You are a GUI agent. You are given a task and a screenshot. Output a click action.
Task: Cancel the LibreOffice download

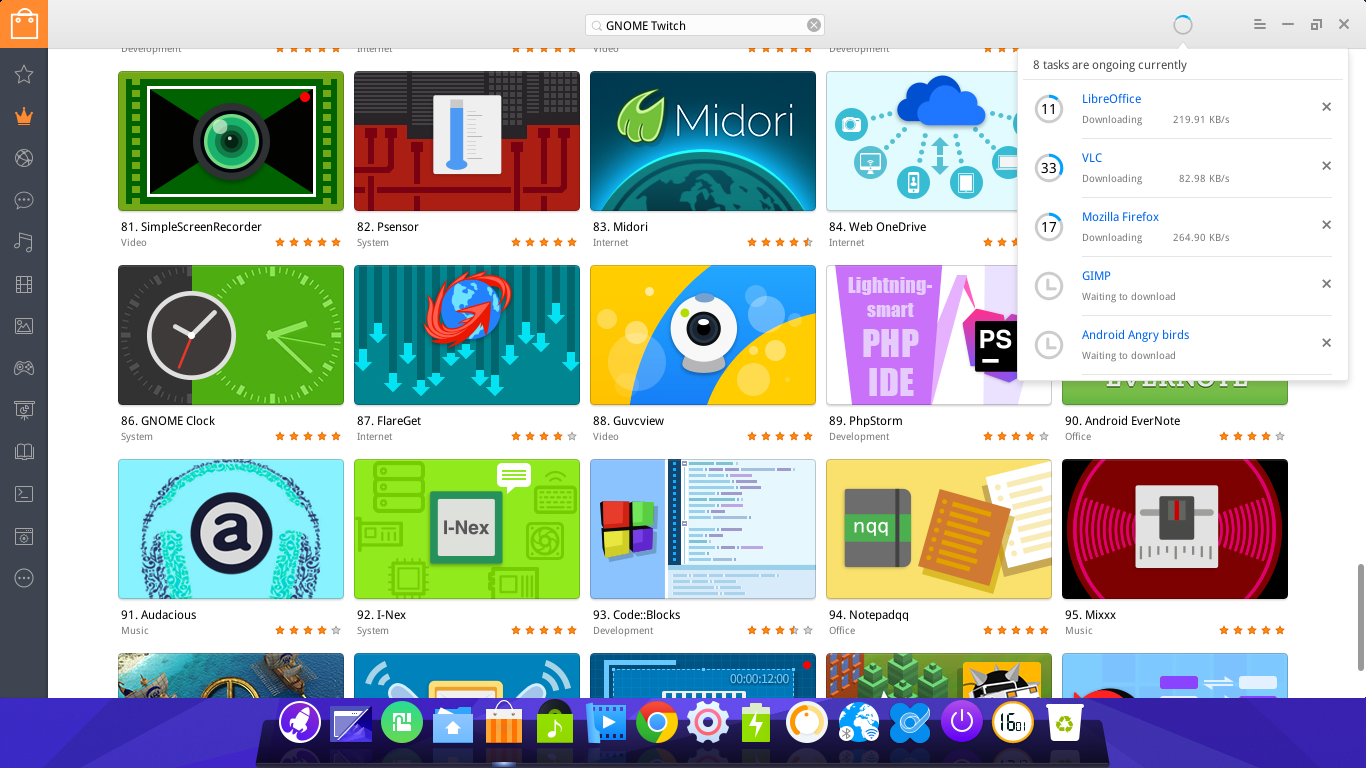(x=1326, y=107)
